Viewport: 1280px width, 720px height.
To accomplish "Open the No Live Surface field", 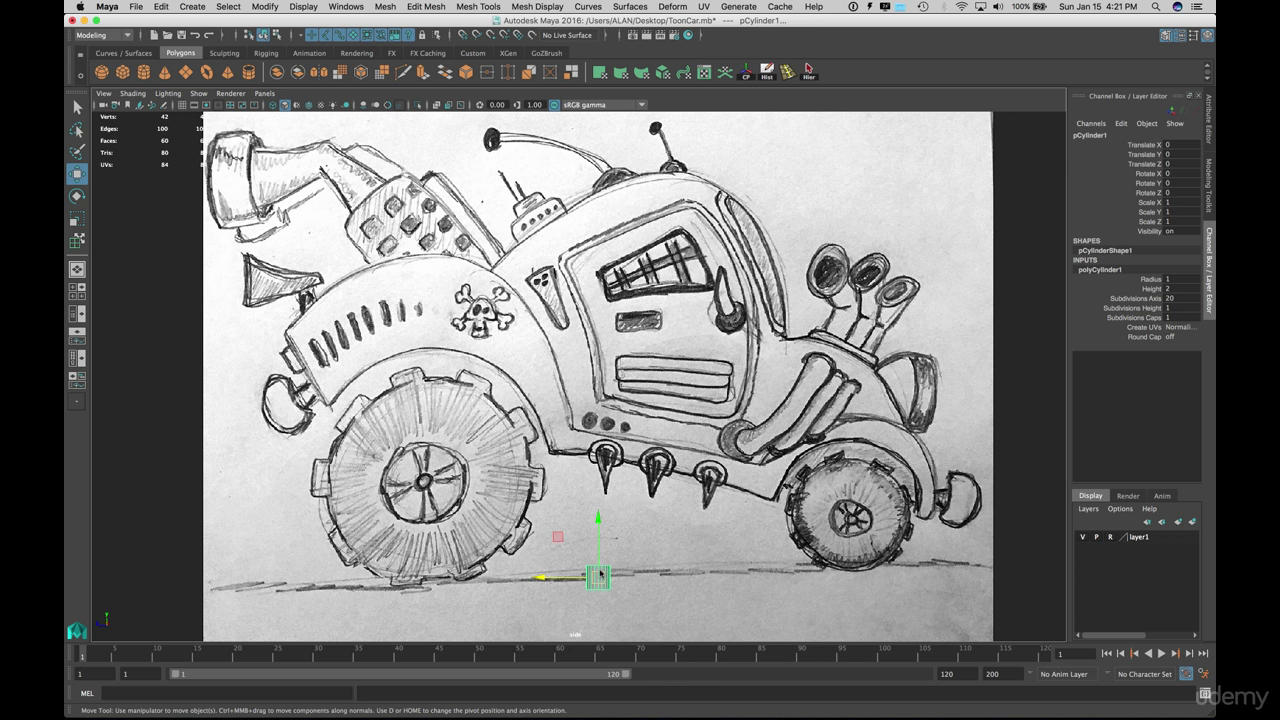I will 567,35.
